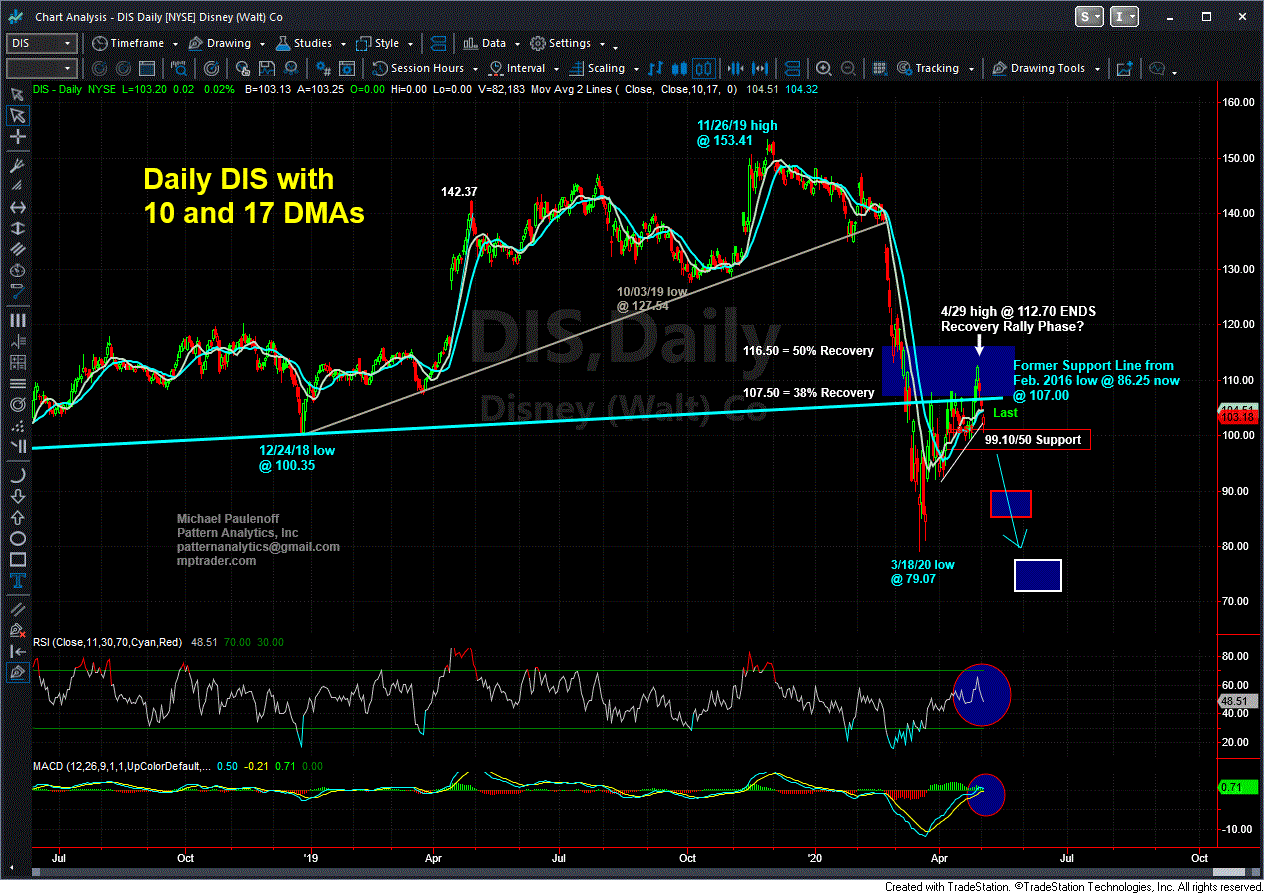Click the '99.10/50 Support' label
The width and height of the screenshot is (1264, 893).
coord(1033,439)
